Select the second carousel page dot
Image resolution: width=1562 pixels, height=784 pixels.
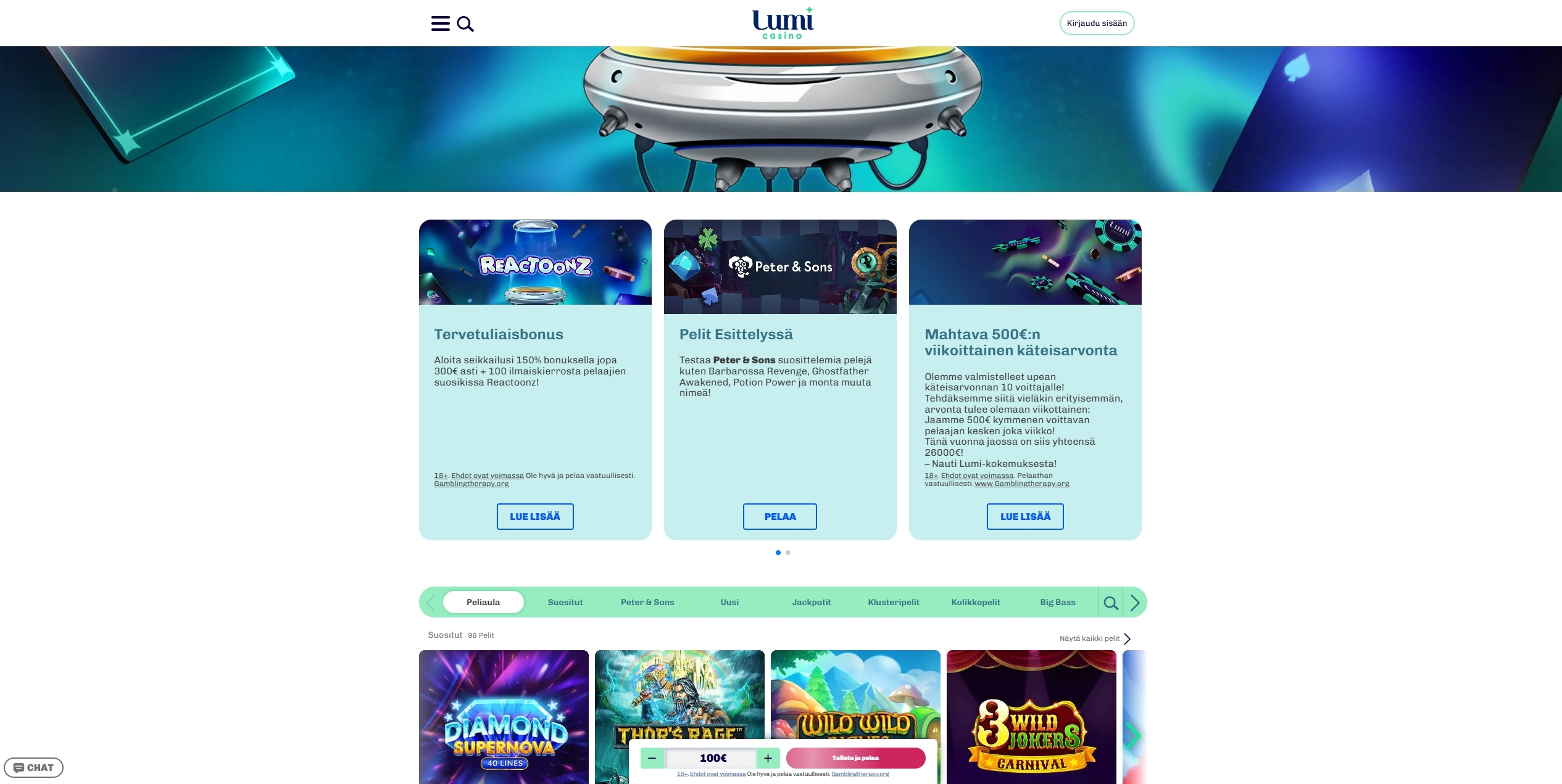click(x=788, y=553)
